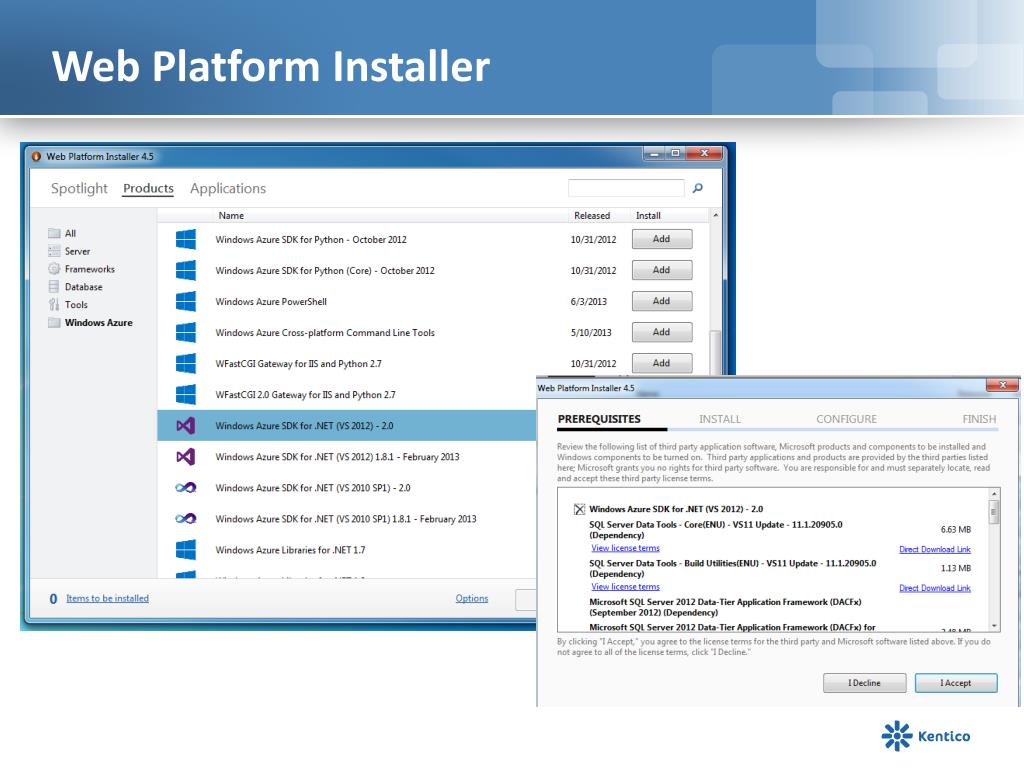Click icon for WFastCGI 2.0 Gateway

click(186, 394)
